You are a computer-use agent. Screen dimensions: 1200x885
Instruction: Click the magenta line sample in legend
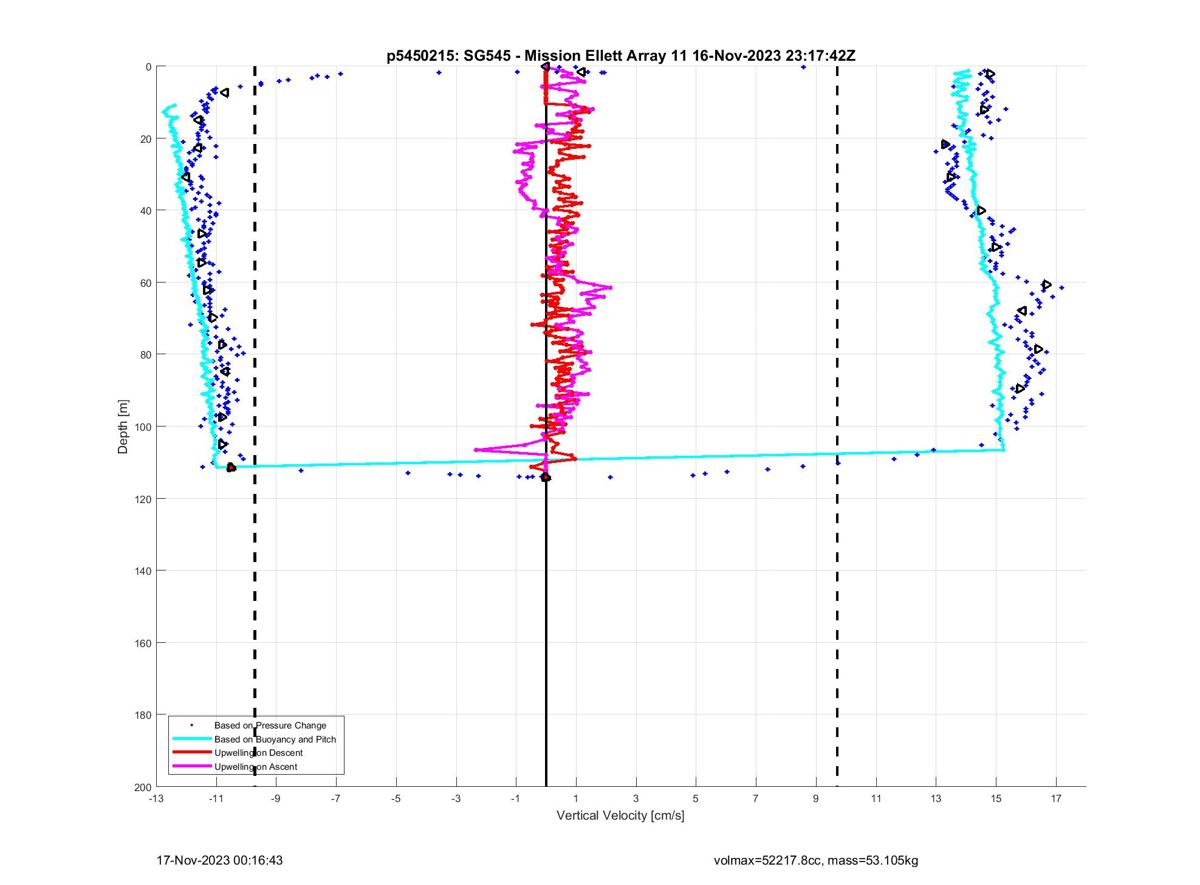pos(190,767)
